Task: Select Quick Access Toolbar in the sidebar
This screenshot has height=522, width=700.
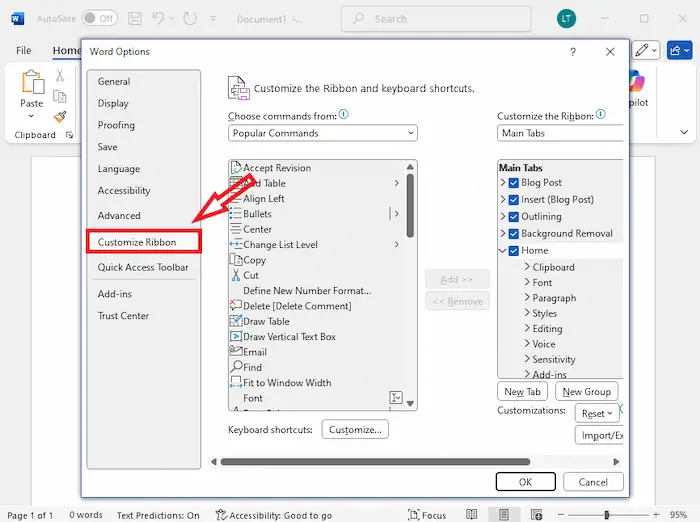Action: 143,267
